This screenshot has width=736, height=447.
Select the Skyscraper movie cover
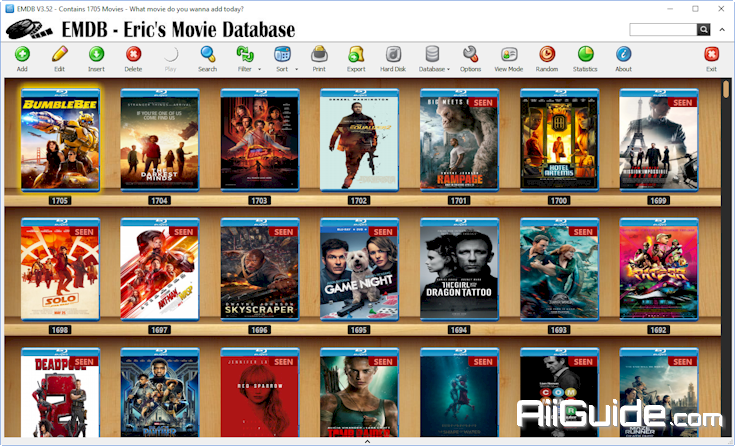(260, 270)
